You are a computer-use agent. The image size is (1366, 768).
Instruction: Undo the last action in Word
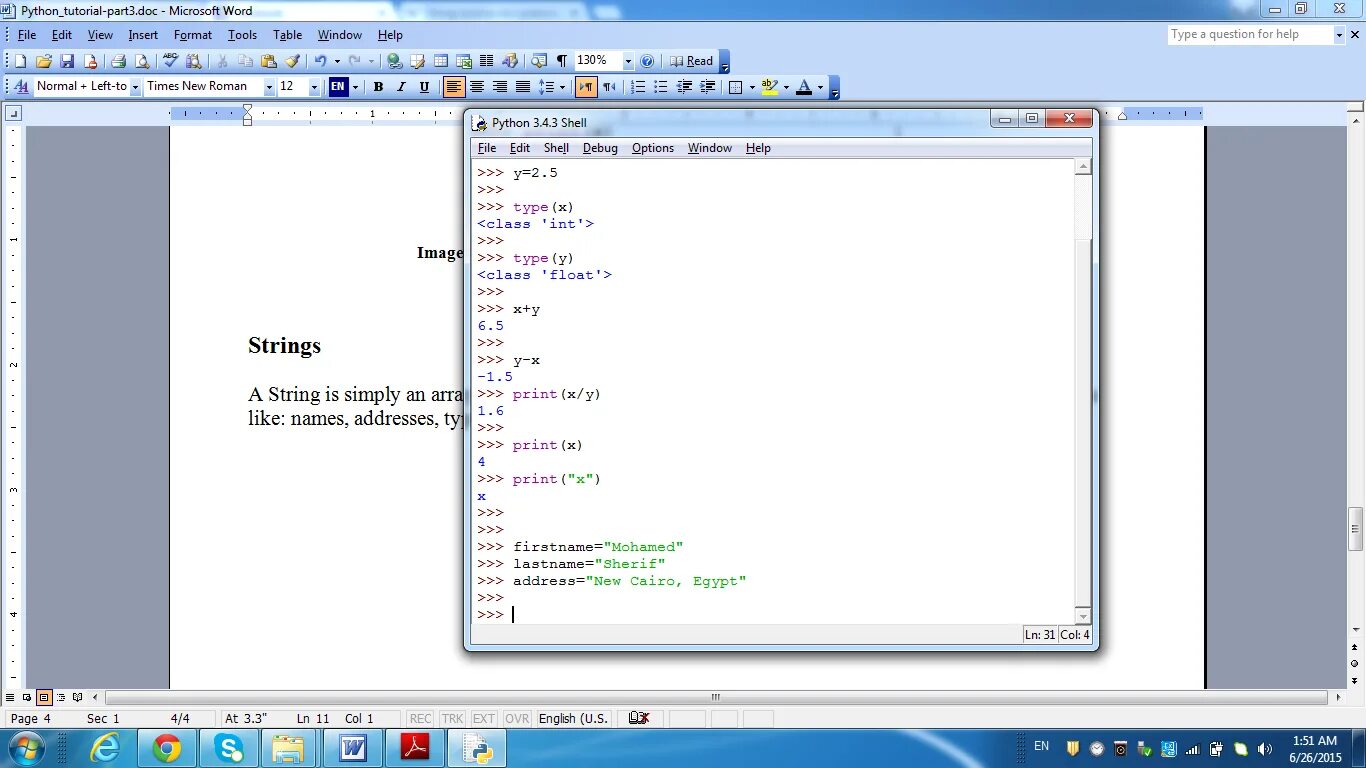(x=320, y=61)
